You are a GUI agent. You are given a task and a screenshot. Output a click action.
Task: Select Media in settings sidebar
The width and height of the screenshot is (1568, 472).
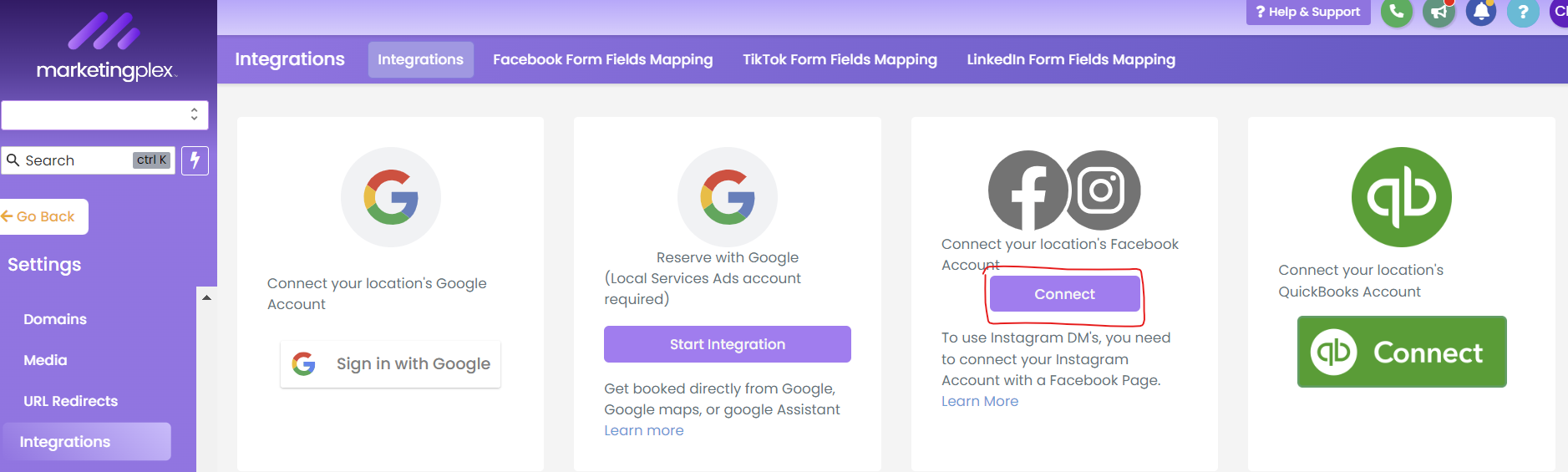45,360
